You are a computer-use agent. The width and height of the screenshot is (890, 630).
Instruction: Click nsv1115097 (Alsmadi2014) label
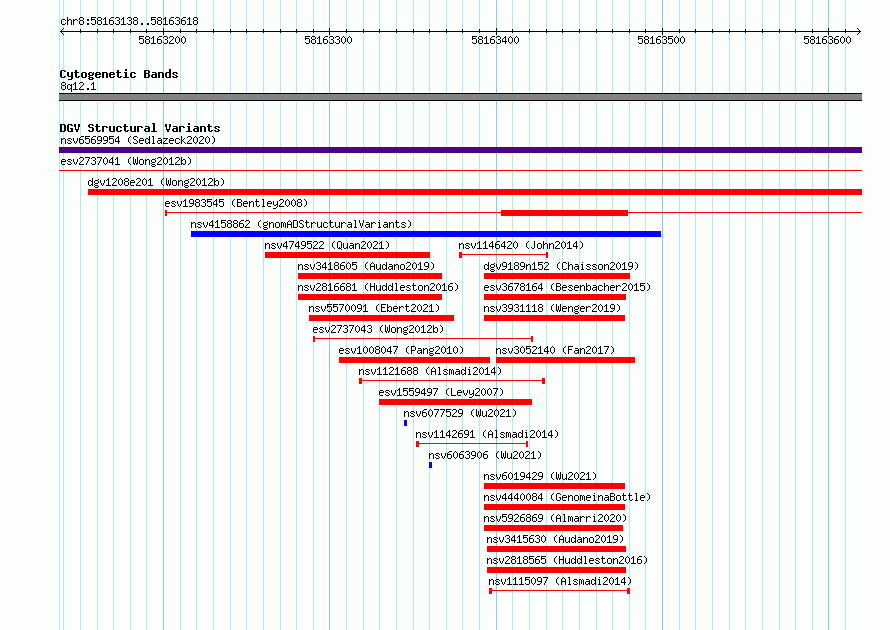point(560,581)
